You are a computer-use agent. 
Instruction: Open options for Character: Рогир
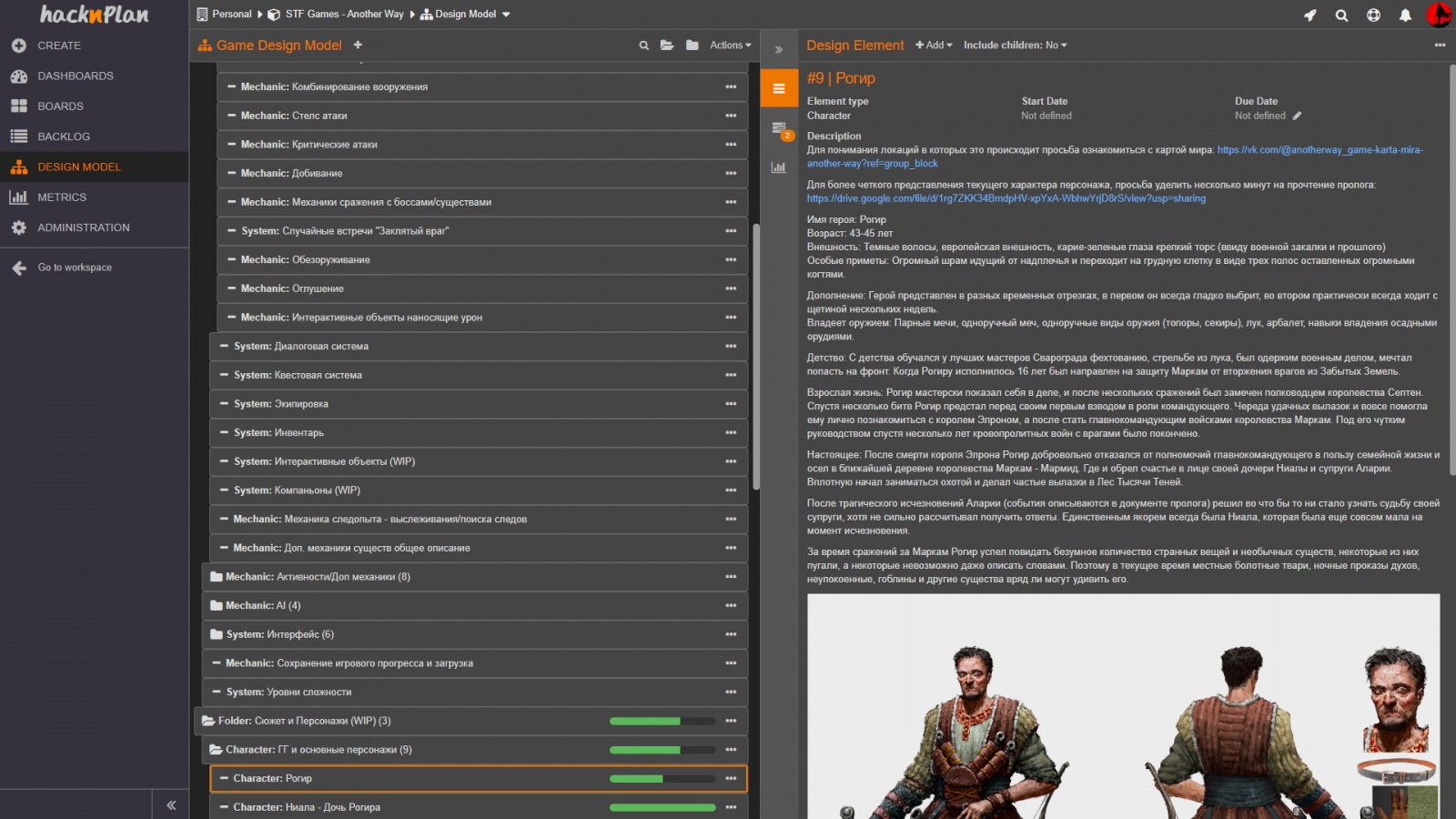(731, 779)
